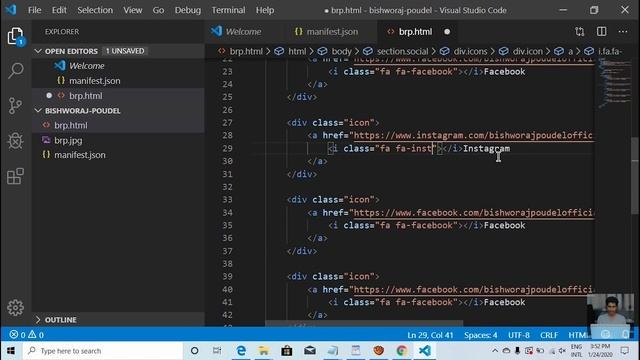Click the Ln 29, Col 41 indicator
640x360 pixels.
pos(430,335)
